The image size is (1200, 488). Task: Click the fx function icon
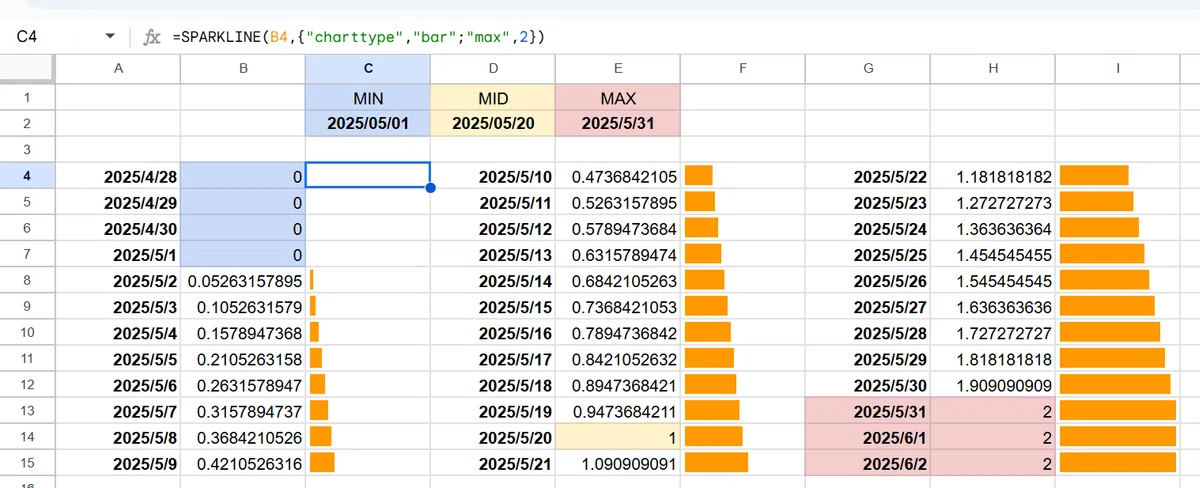(152, 37)
